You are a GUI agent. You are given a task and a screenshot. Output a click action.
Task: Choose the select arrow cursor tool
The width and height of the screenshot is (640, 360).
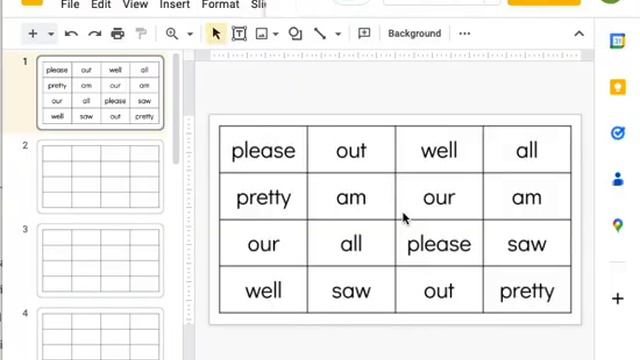216,34
